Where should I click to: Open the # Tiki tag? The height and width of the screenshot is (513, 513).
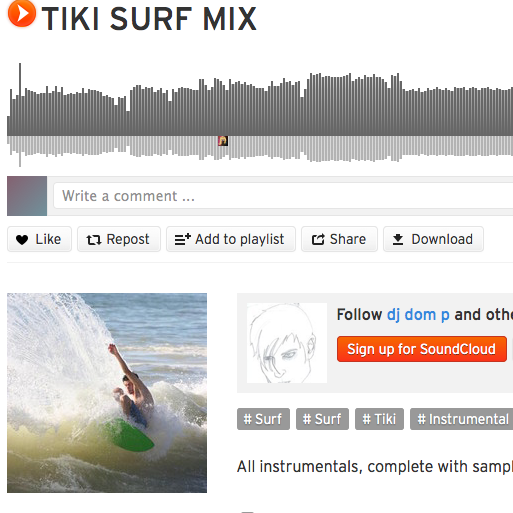[379, 419]
